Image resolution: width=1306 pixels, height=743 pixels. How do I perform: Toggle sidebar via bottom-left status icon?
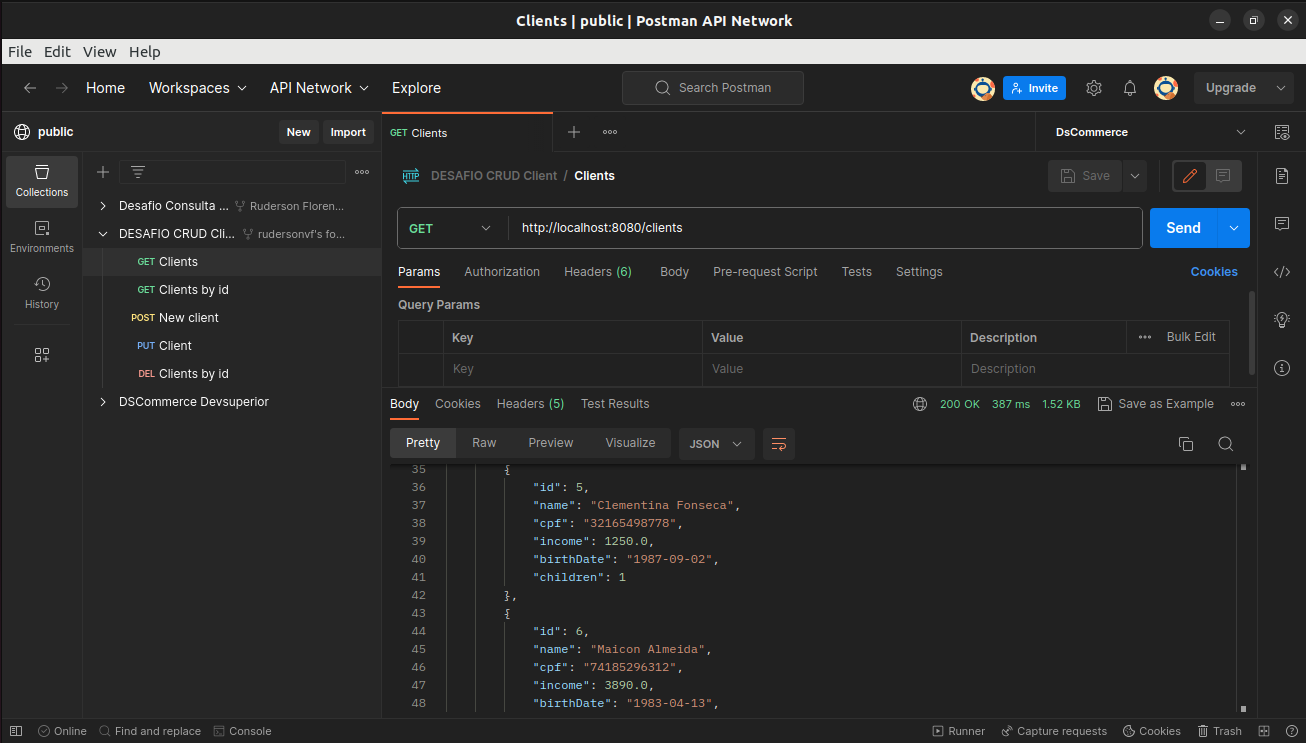(16, 731)
